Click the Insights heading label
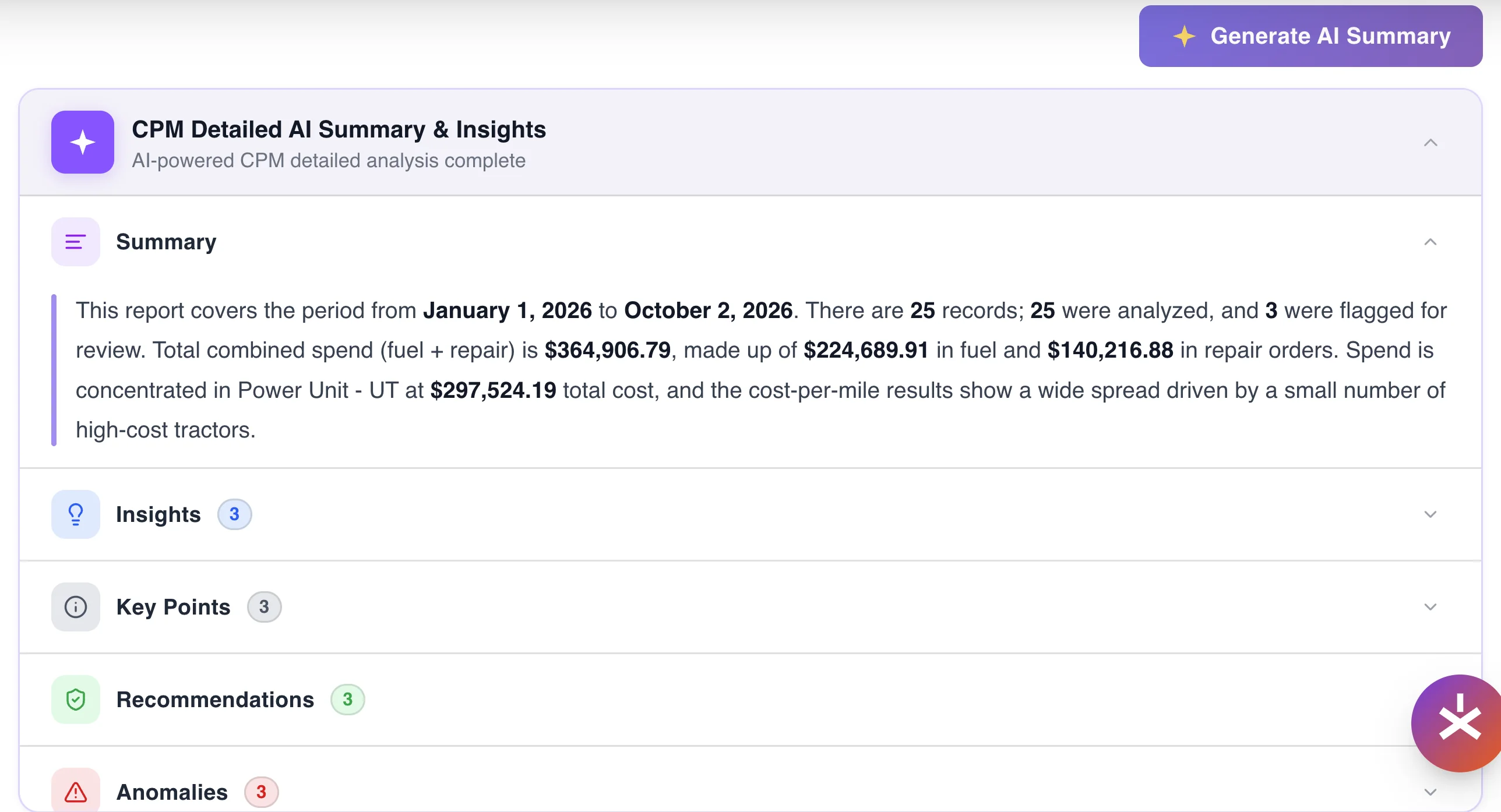The width and height of the screenshot is (1501, 812). point(158,514)
